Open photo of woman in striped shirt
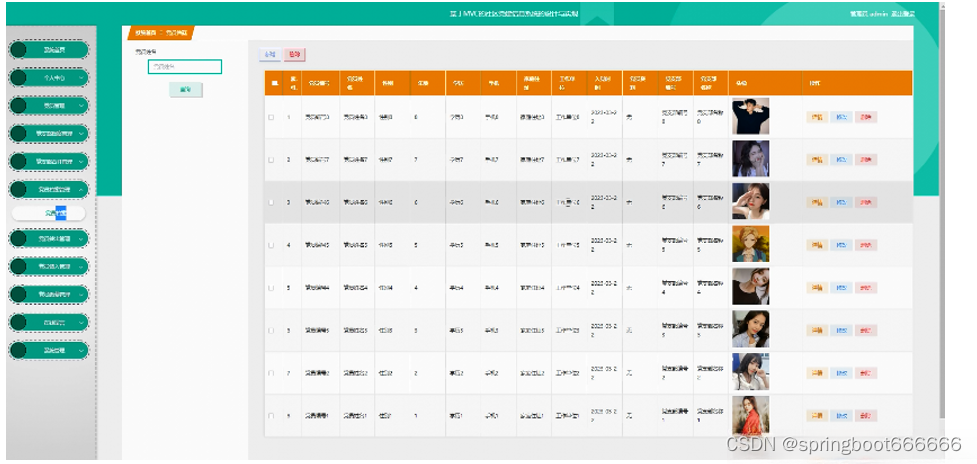Image resolution: width=977 pixels, height=464 pixels. click(x=750, y=329)
